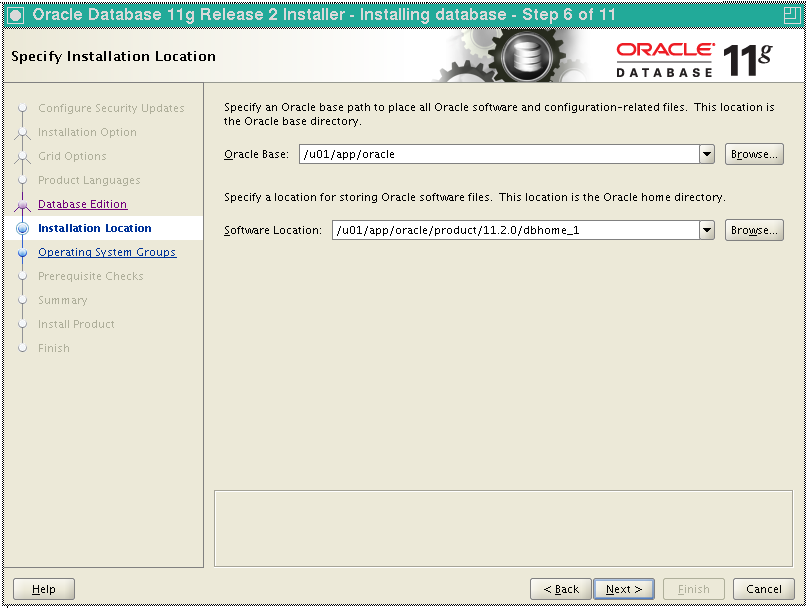The width and height of the screenshot is (806, 608).
Task: Edit the Software Location path field
Action: pyautogui.click(x=516, y=230)
